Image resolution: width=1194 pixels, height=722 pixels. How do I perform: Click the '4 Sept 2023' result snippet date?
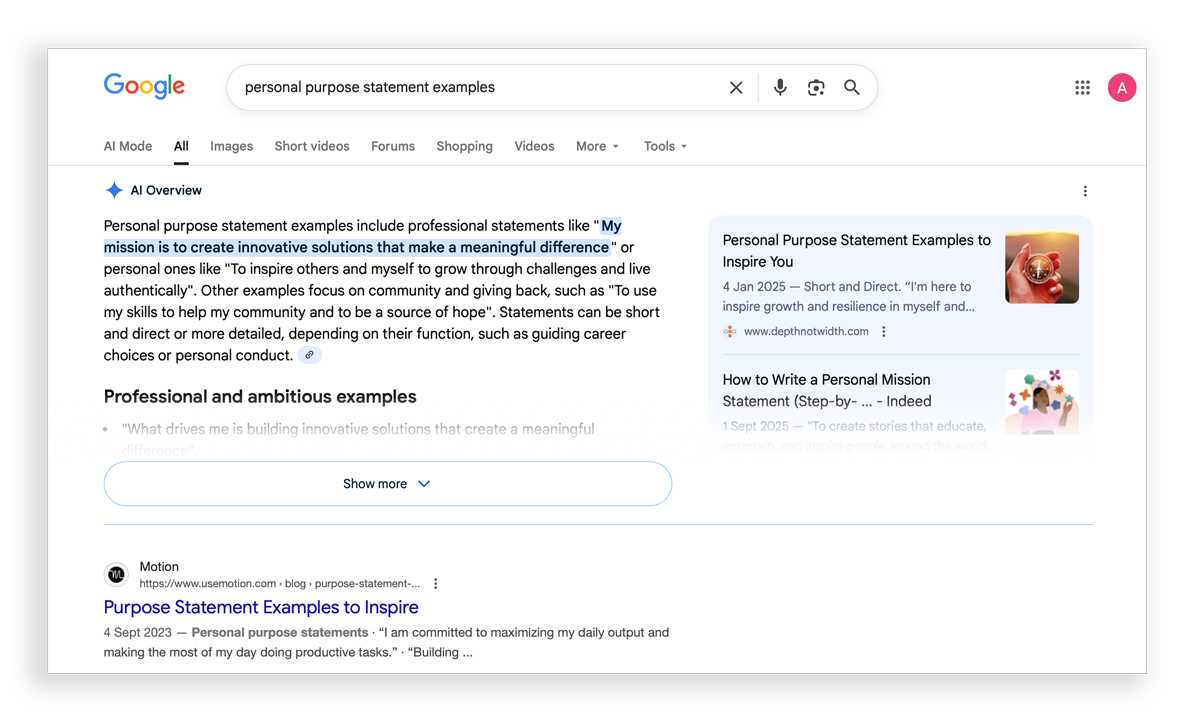138,632
